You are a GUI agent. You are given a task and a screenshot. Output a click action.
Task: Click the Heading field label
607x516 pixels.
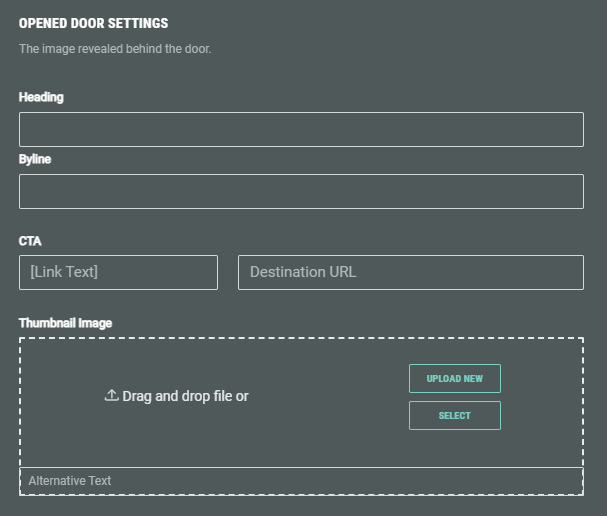(41, 97)
